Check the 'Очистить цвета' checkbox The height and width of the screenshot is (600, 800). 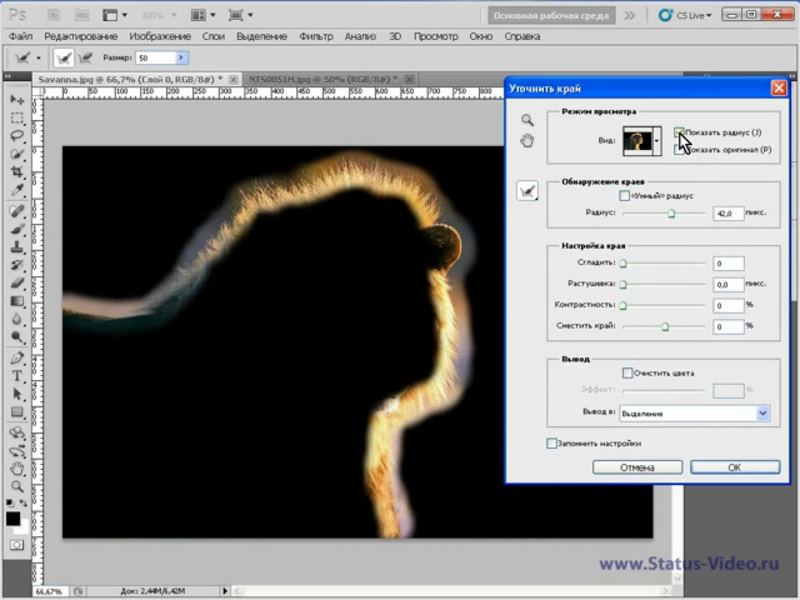(628, 373)
